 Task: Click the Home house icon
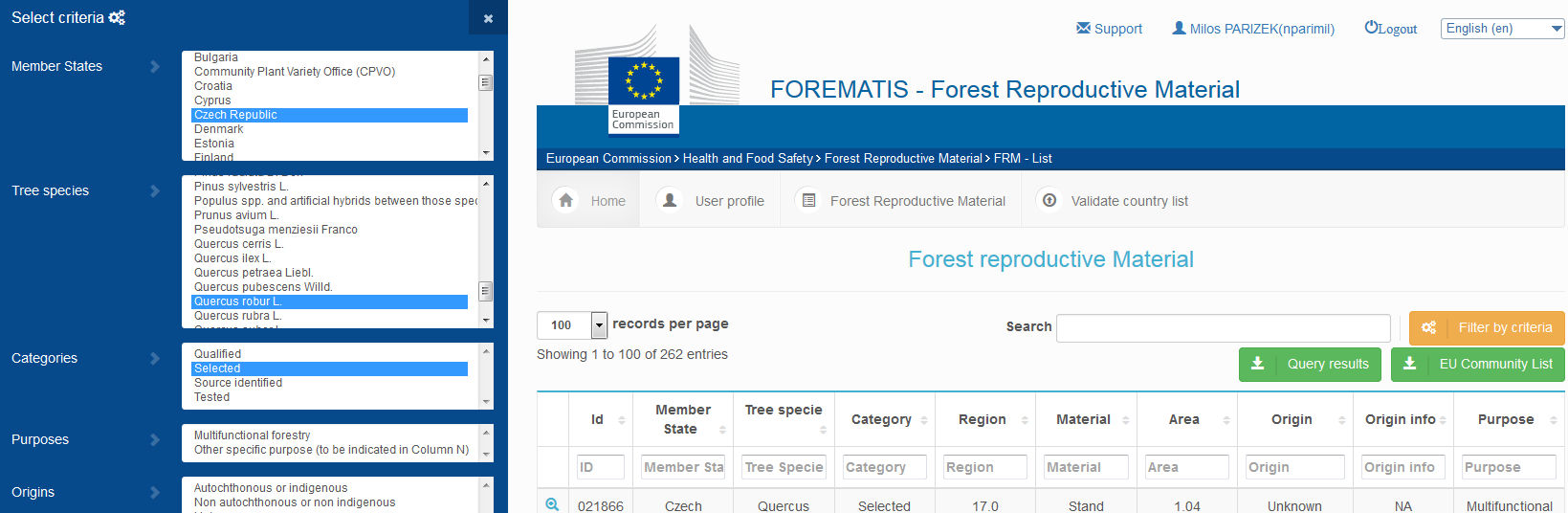pyautogui.click(x=565, y=200)
